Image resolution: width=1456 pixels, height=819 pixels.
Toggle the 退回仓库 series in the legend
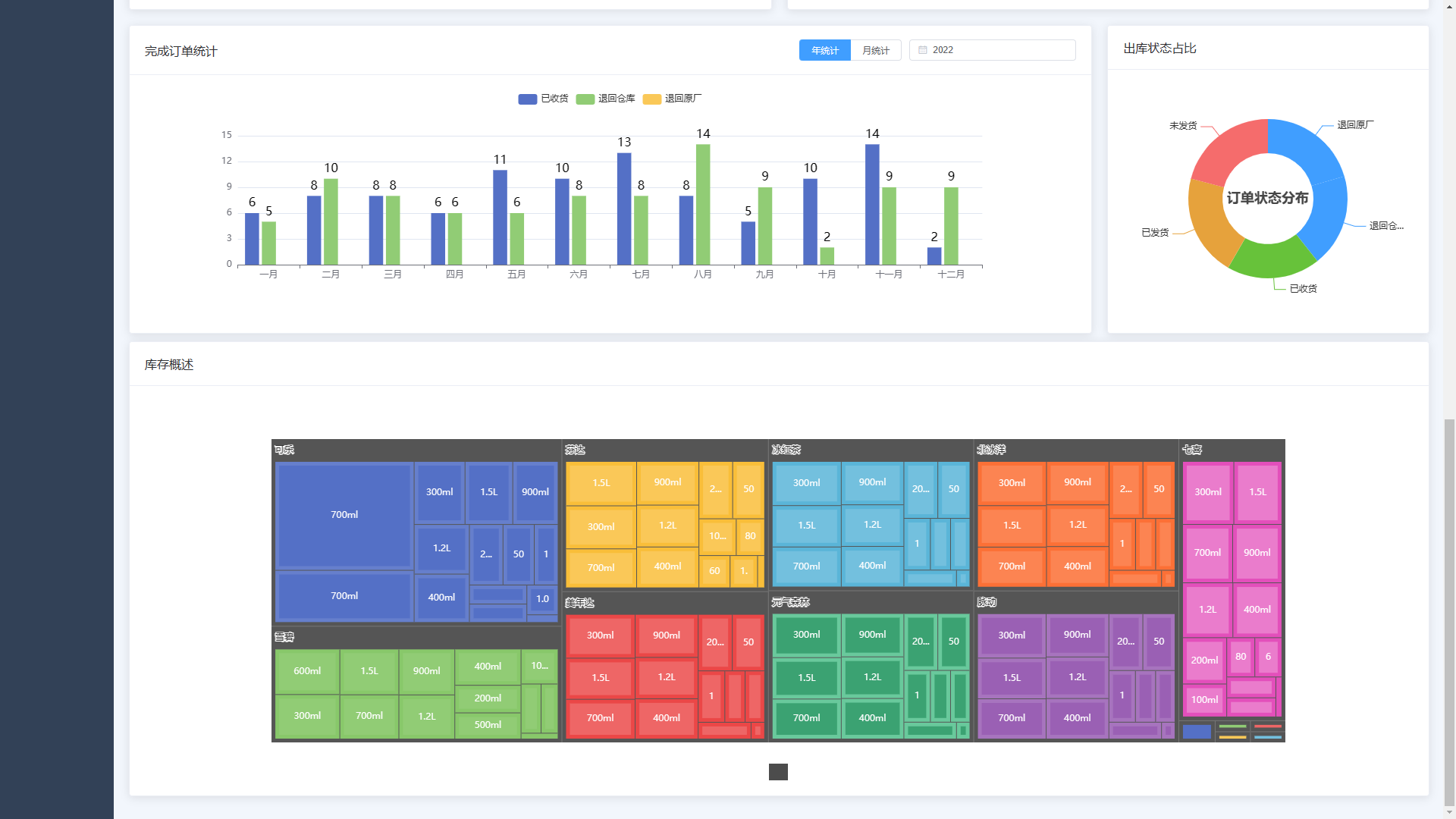607,98
